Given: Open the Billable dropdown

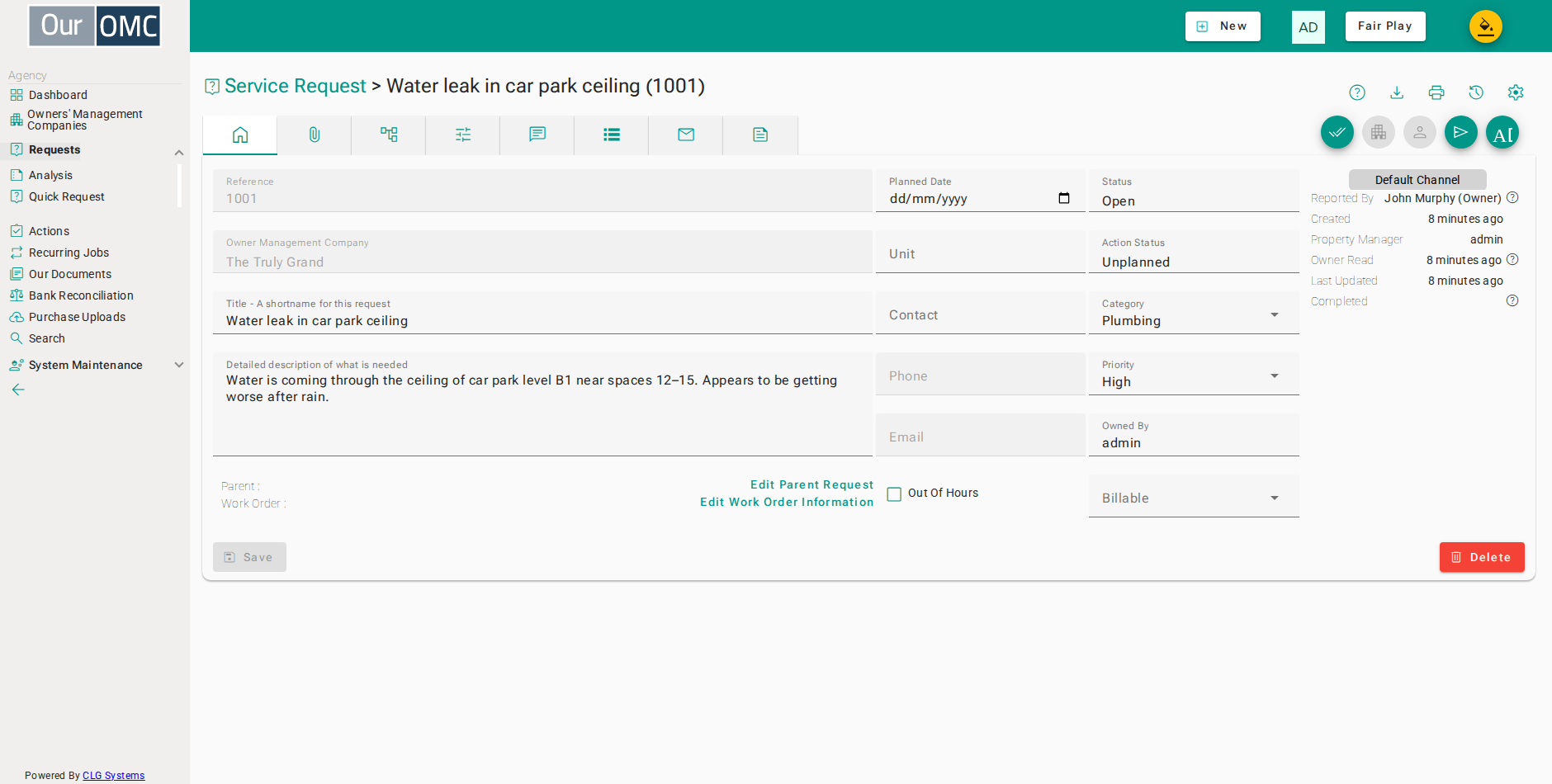Looking at the screenshot, I should click(1194, 497).
